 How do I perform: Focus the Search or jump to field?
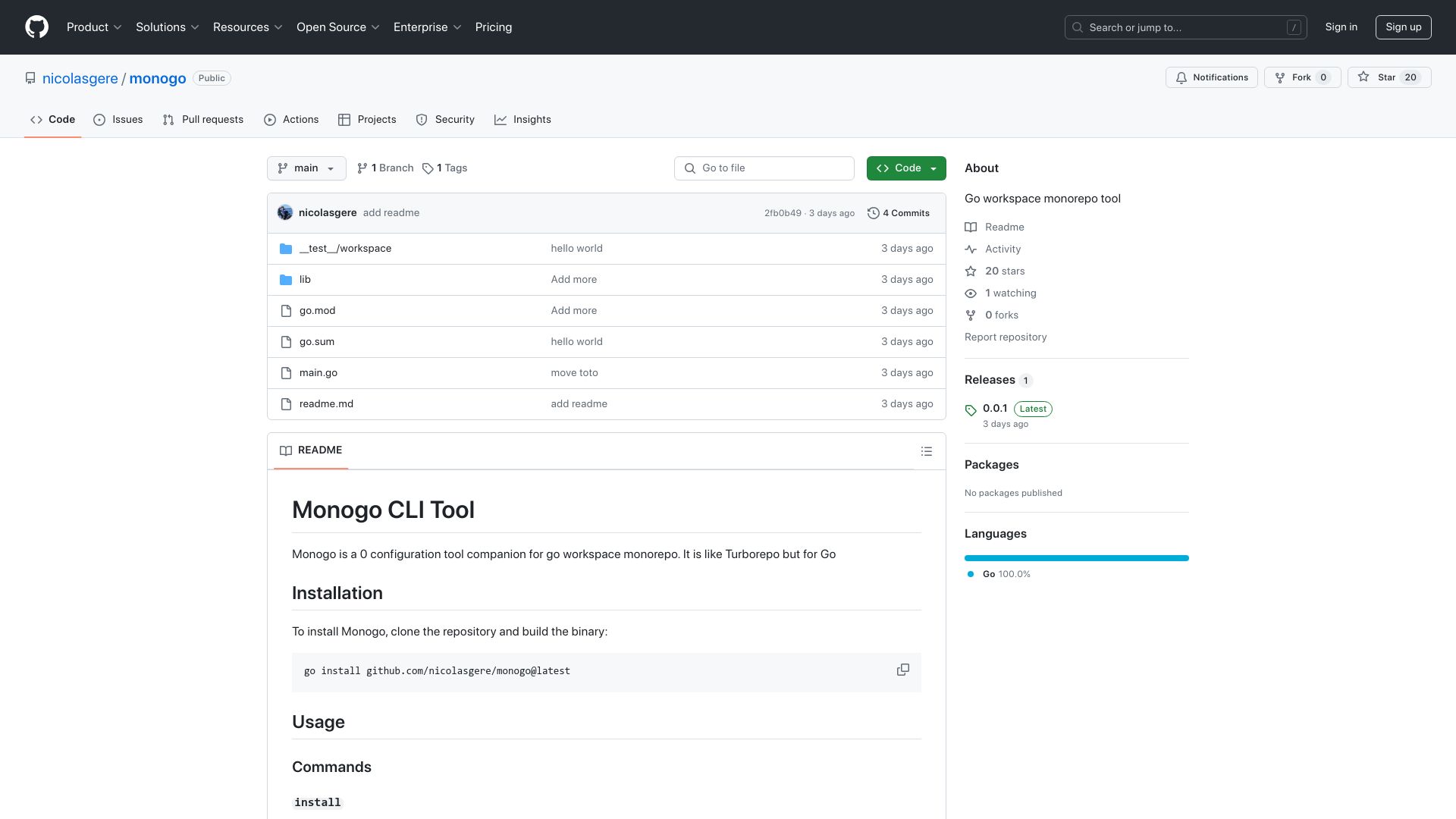pos(1186,27)
